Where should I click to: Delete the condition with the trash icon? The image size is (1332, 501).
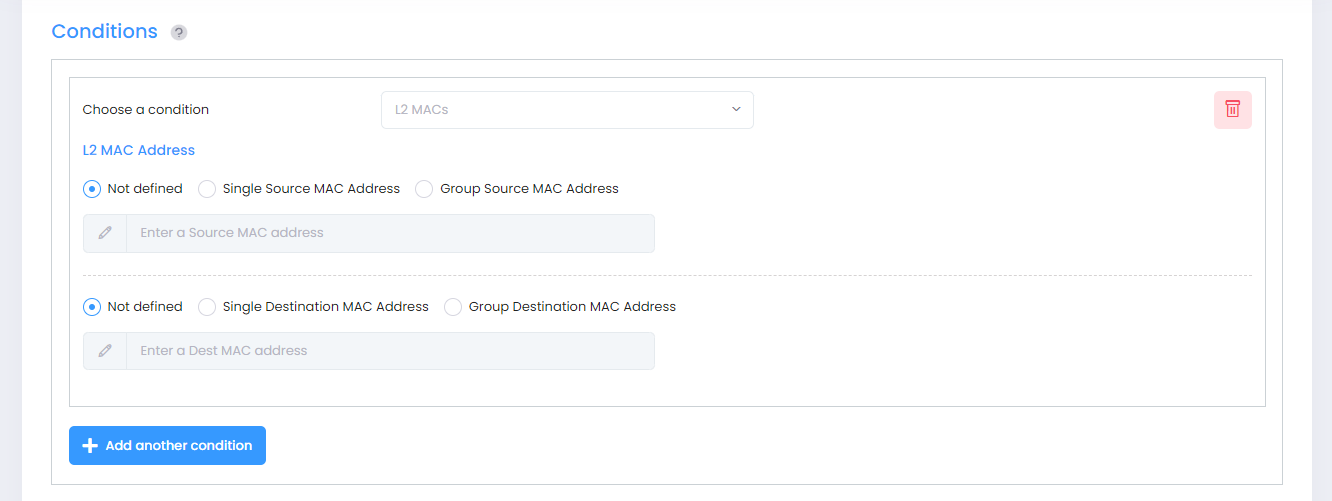[1232, 109]
